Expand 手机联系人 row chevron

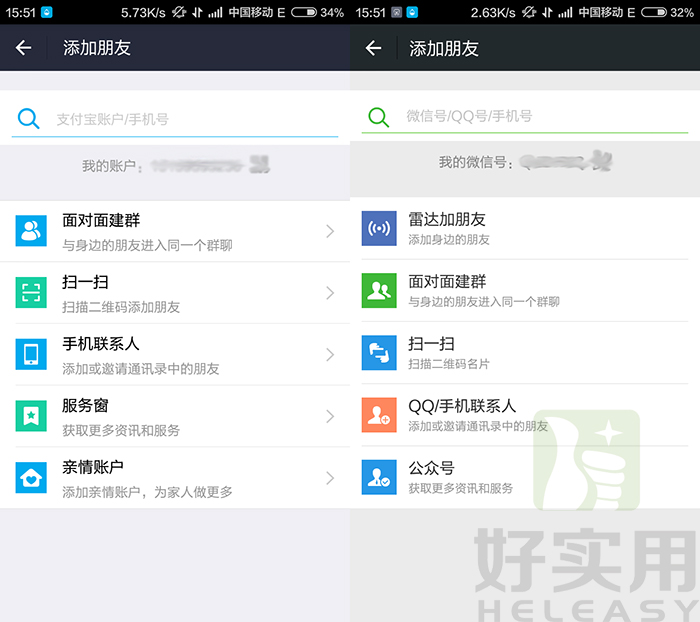coord(330,355)
